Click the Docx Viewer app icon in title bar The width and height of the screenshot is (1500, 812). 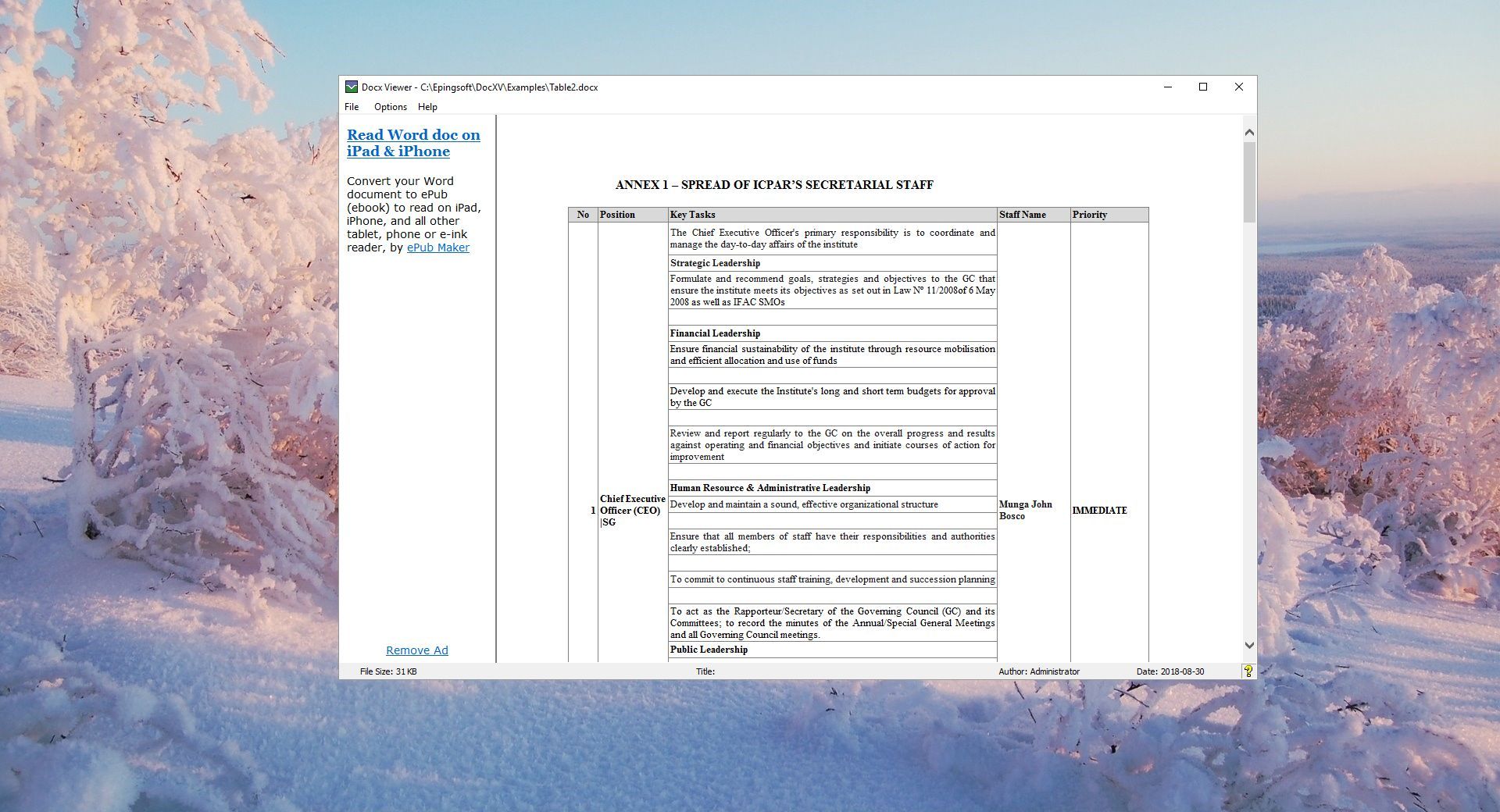pyautogui.click(x=352, y=87)
